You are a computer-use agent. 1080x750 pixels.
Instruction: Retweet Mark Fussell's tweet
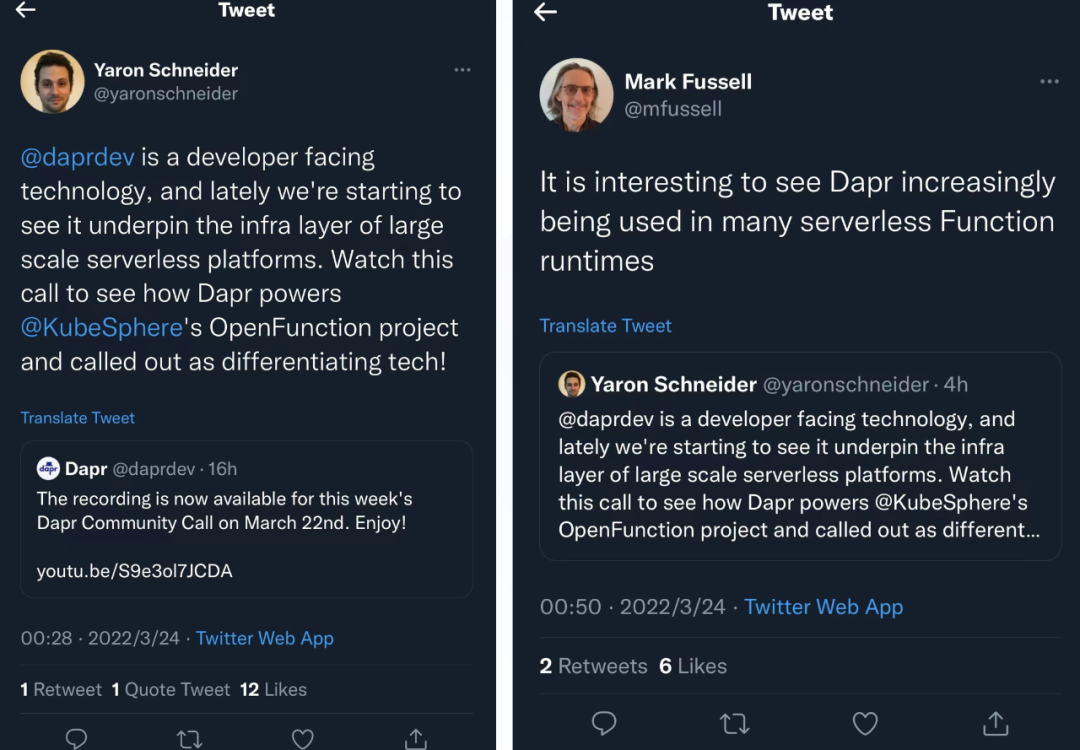(x=735, y=723)
